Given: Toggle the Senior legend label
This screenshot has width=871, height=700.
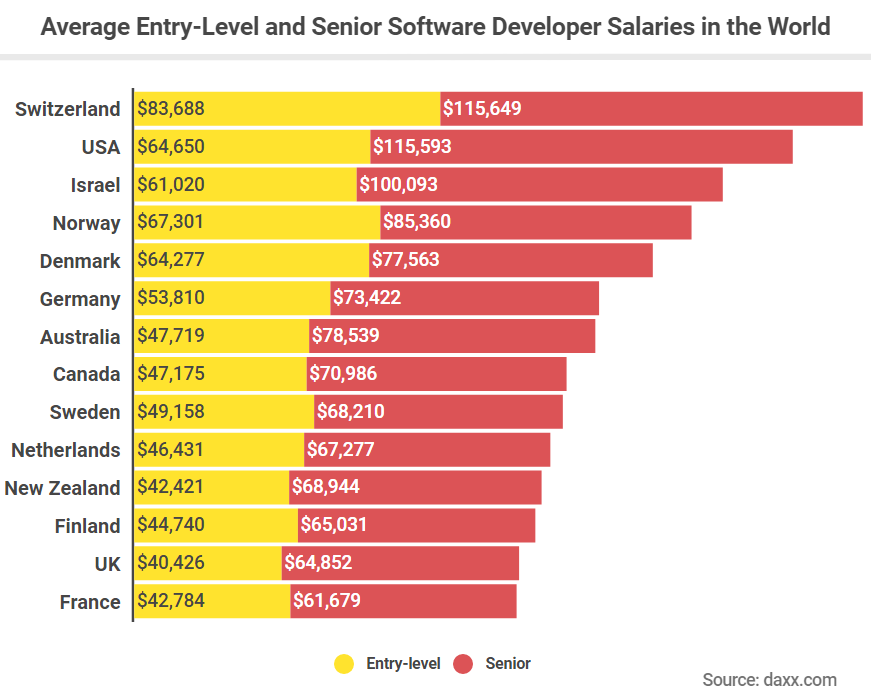Looking at the screenshot, I should [x=508, y=663].
